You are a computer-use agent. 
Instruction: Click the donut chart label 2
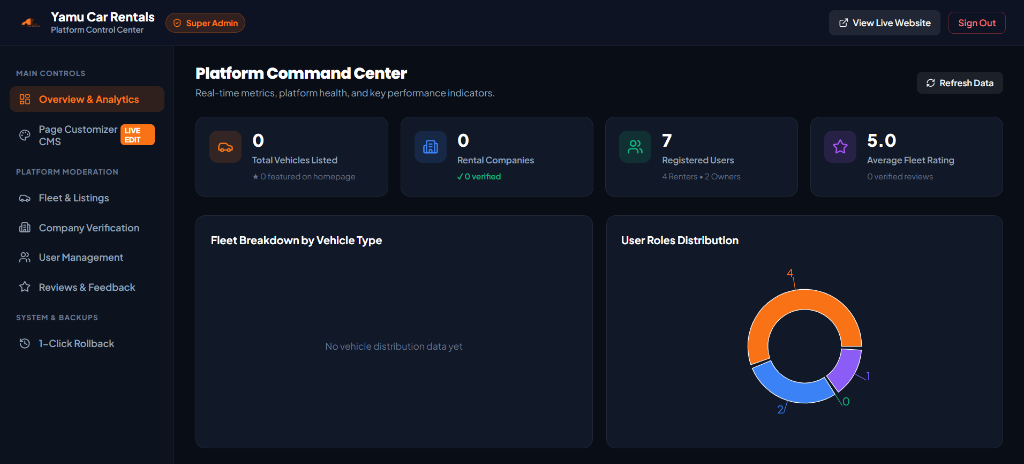pos(780,410)
